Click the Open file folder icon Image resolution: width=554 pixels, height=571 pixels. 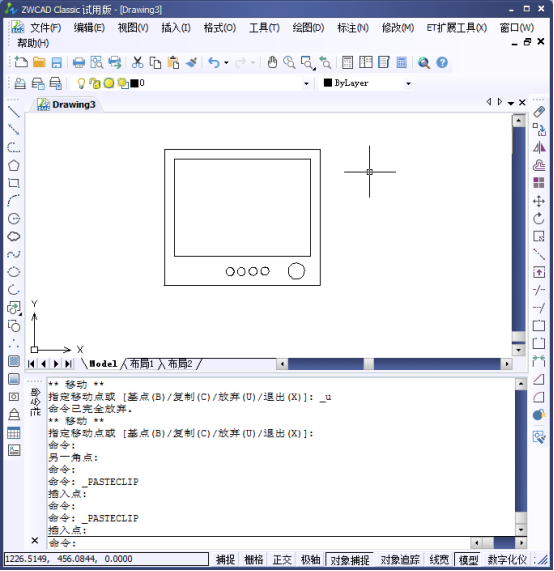point(39,62)
